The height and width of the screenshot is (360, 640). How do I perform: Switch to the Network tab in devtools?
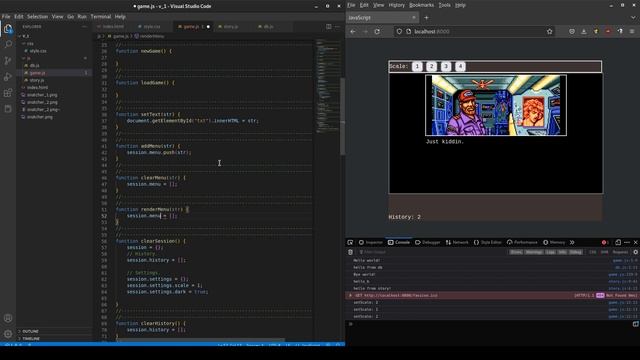click(457, 242)
